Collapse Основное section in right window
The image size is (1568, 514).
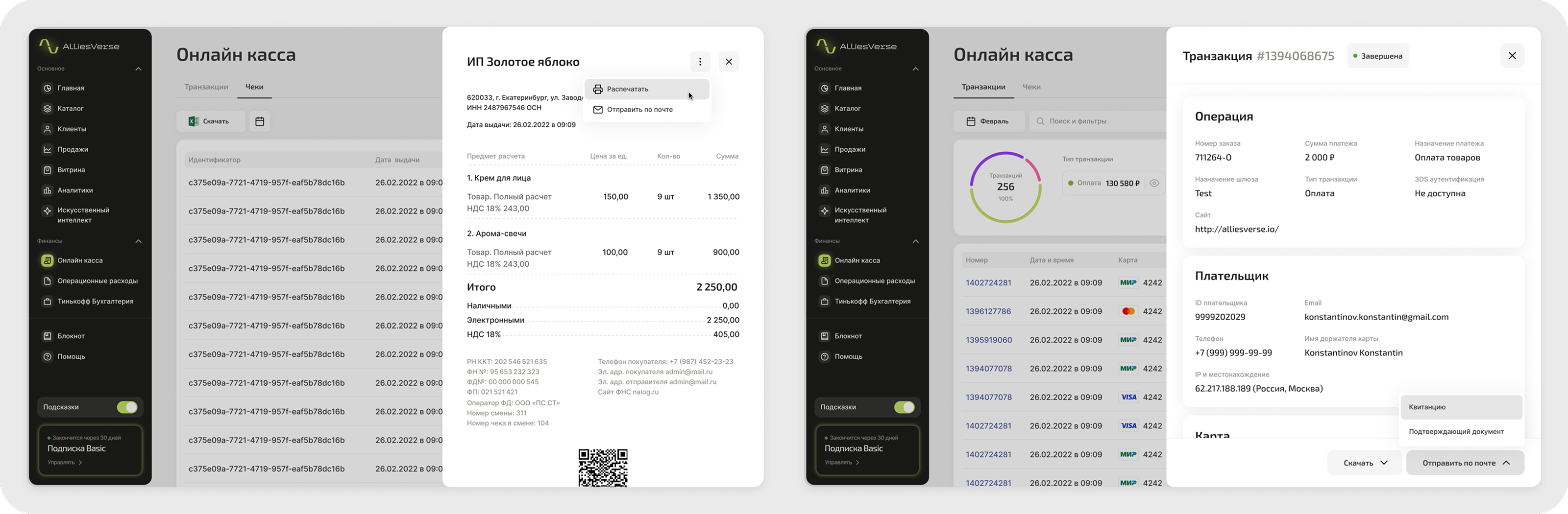pos(915,69)
